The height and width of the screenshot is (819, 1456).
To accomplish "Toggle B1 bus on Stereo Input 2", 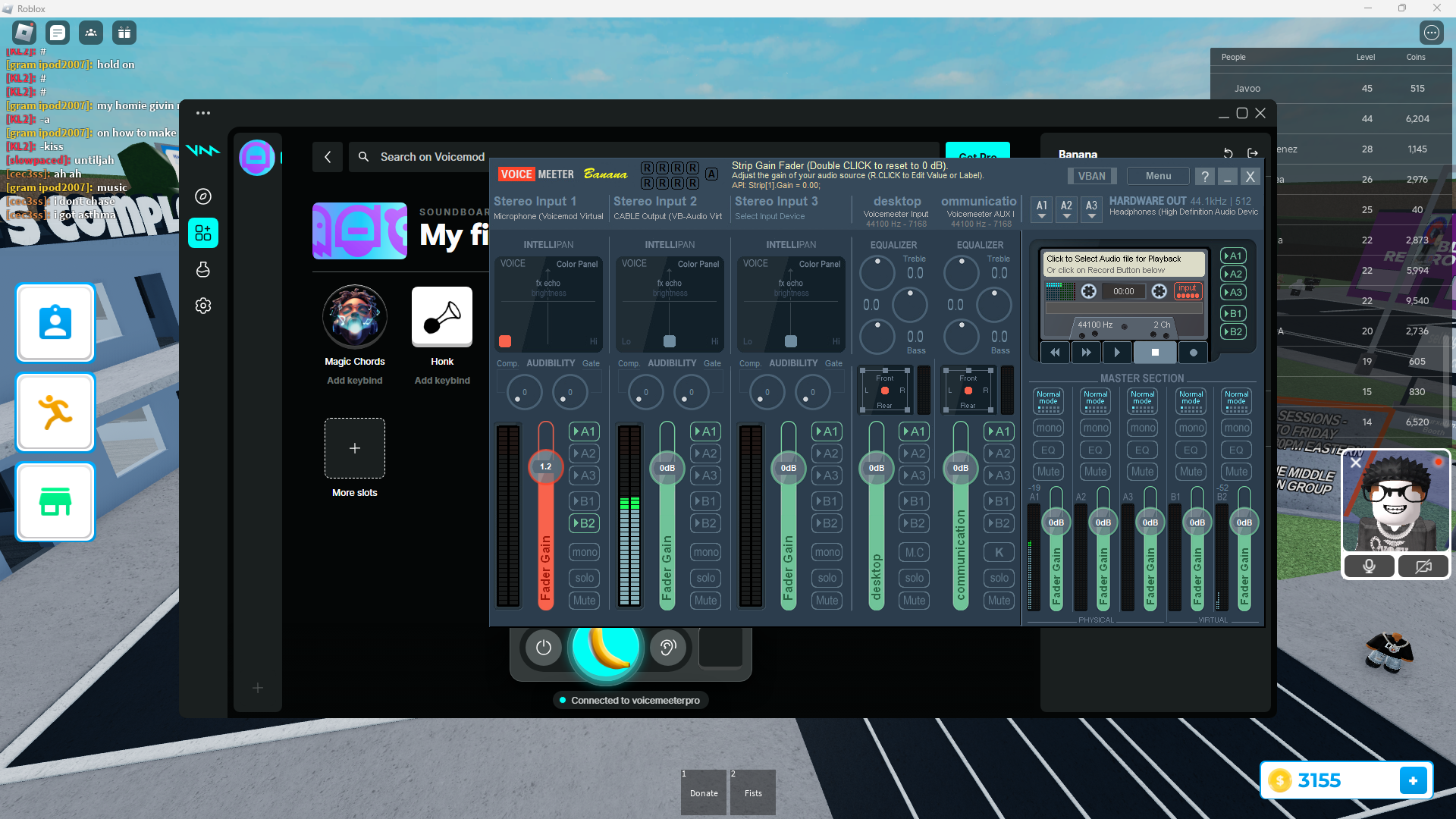I will tap(706, 501).
